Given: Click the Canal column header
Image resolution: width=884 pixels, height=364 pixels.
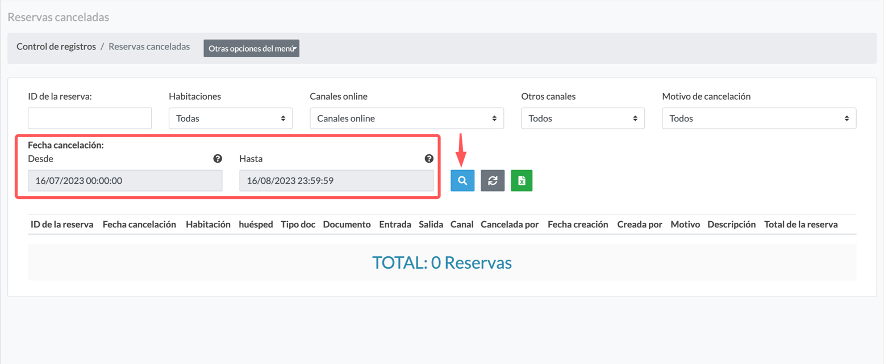Looking at the screenshot, I should [x=462, y=224].
